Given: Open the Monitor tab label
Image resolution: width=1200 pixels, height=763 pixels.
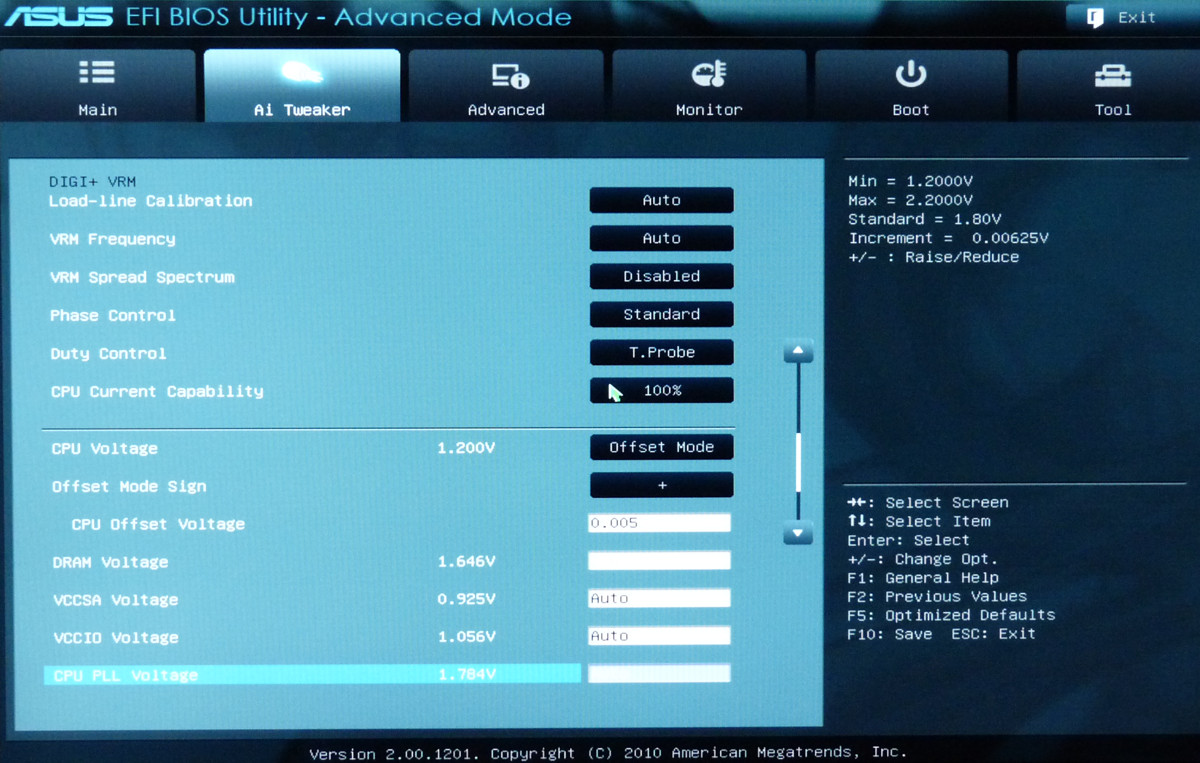Looking at the screenshot, I should (709, 110).
